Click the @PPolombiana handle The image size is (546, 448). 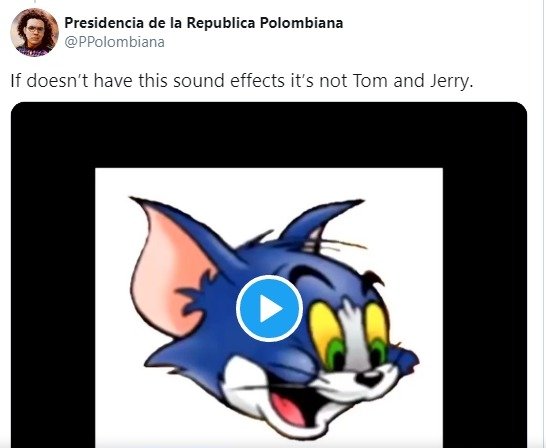tap(115, 42)
